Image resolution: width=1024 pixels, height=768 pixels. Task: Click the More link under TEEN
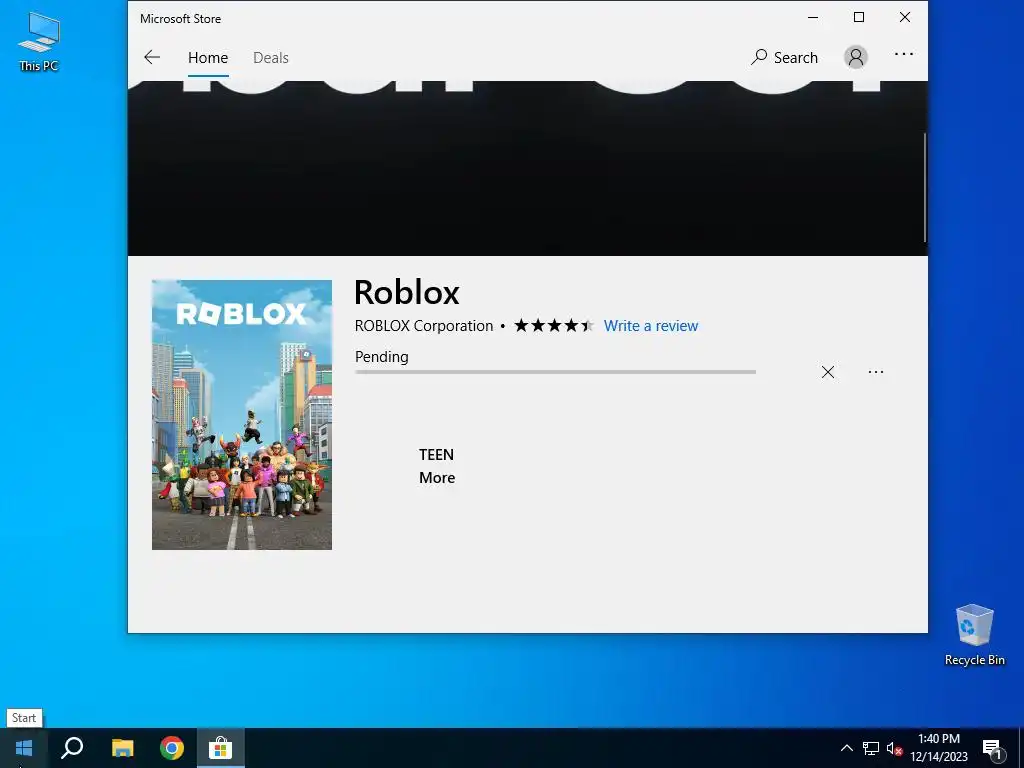pyautogui.click(x=437, y=477)
